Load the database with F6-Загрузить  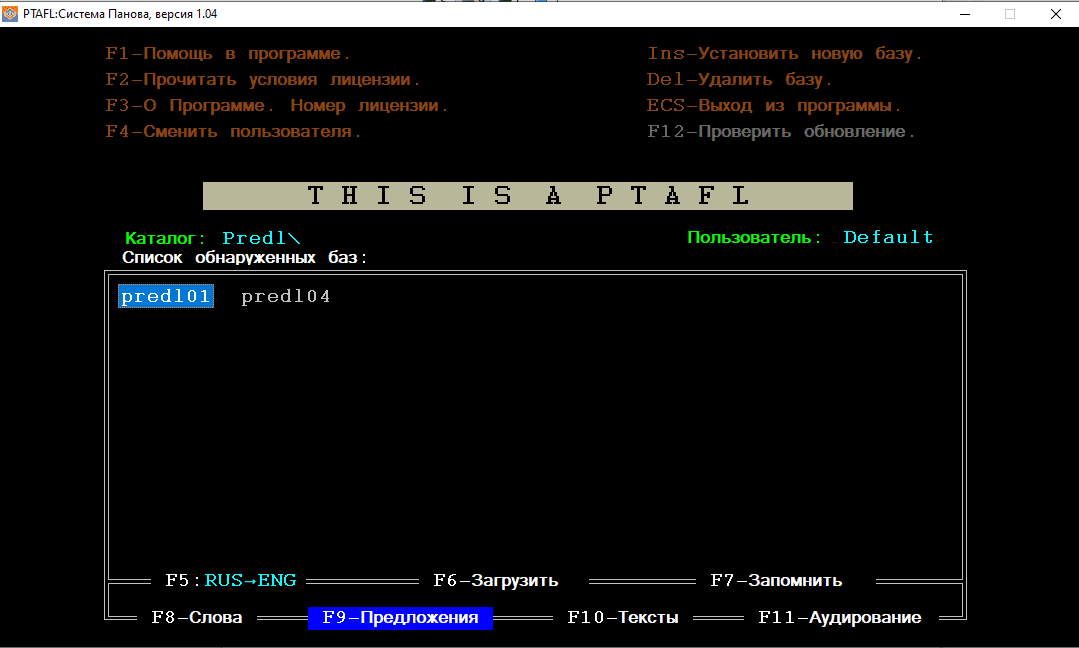click(495, 581)
